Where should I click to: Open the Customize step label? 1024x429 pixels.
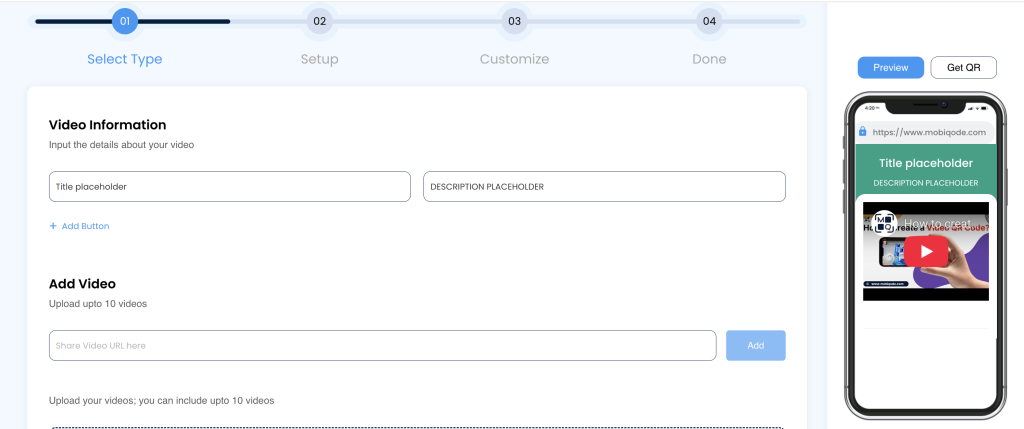click(x=514, y=59)
